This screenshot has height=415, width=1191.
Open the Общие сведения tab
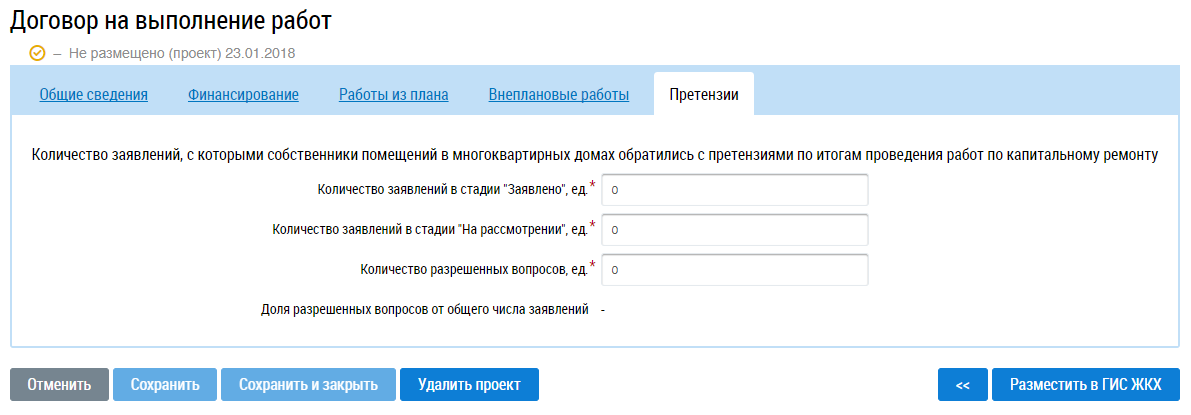point(93,95)
